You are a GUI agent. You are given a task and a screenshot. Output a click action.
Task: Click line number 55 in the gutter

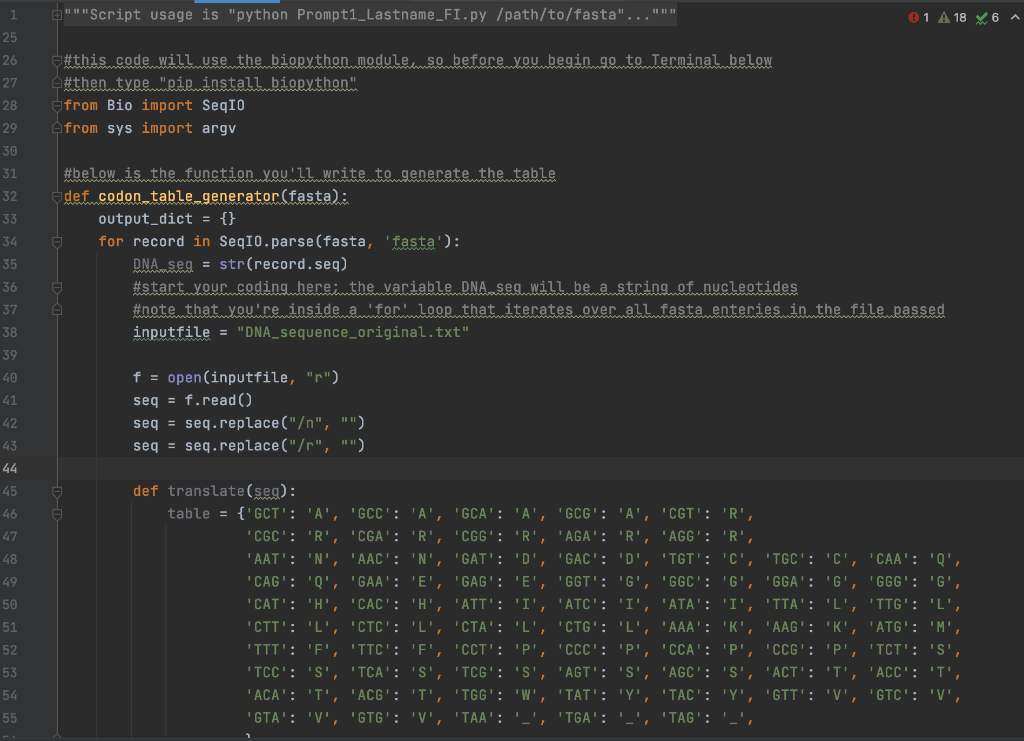(x=10, y=718)
